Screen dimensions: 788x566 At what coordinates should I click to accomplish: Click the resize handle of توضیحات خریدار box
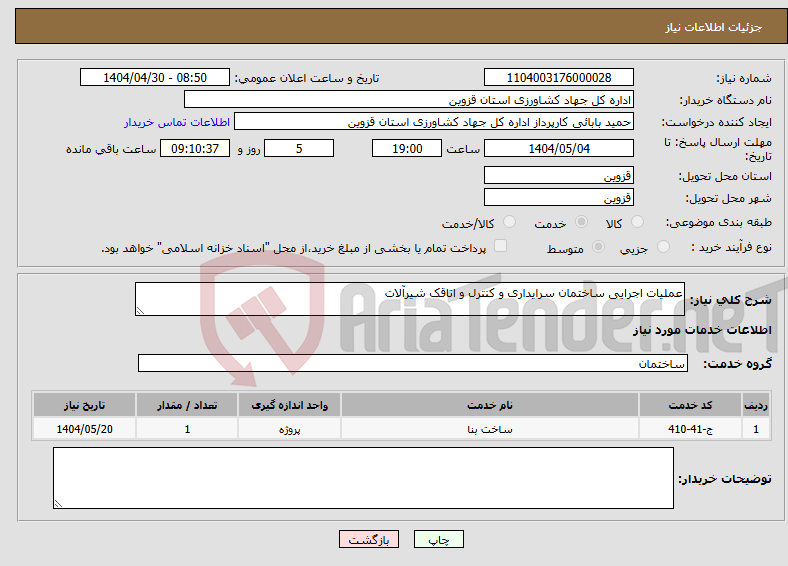pyautogui.click(x=58, y=504)
